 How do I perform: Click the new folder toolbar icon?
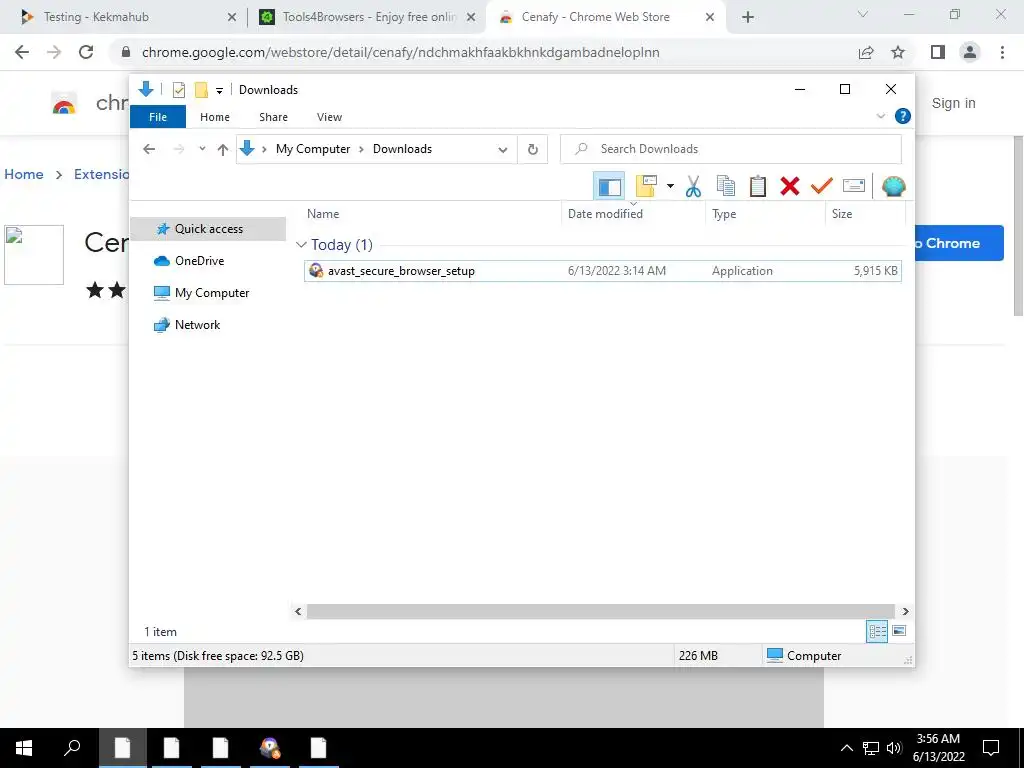click(647, 187)
